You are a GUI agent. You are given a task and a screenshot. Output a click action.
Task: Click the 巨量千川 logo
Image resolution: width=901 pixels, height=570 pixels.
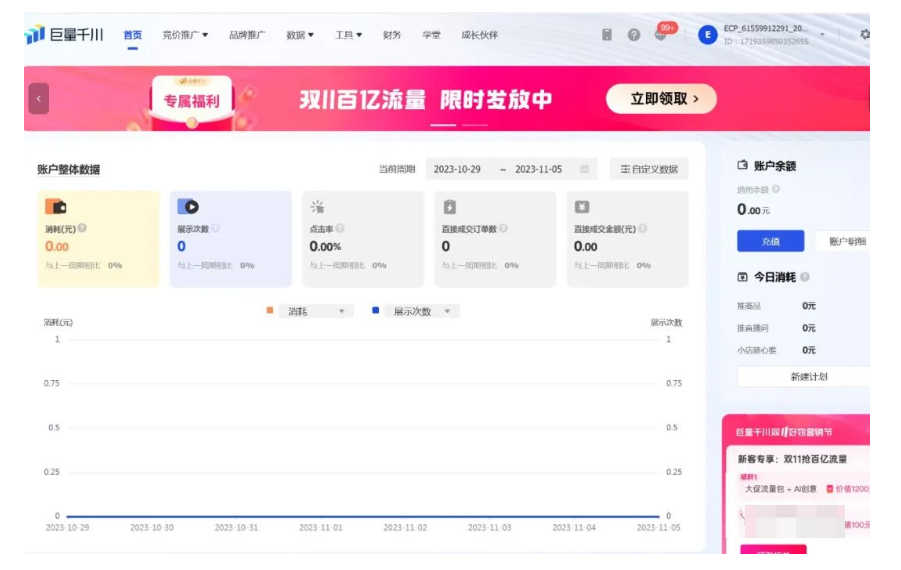[x=64, y=34]
